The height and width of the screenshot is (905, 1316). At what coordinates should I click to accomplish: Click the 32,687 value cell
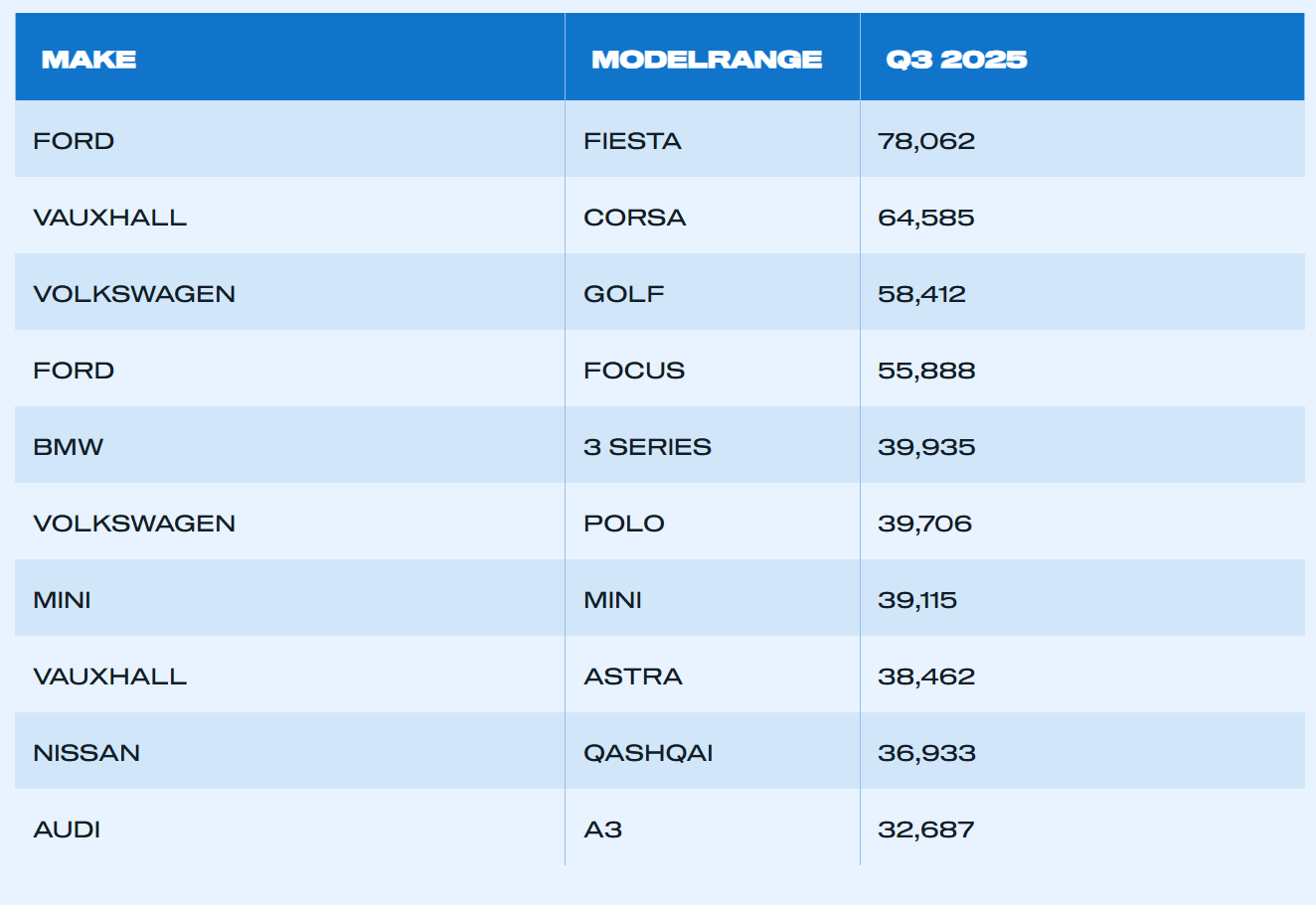click(926, 830)
